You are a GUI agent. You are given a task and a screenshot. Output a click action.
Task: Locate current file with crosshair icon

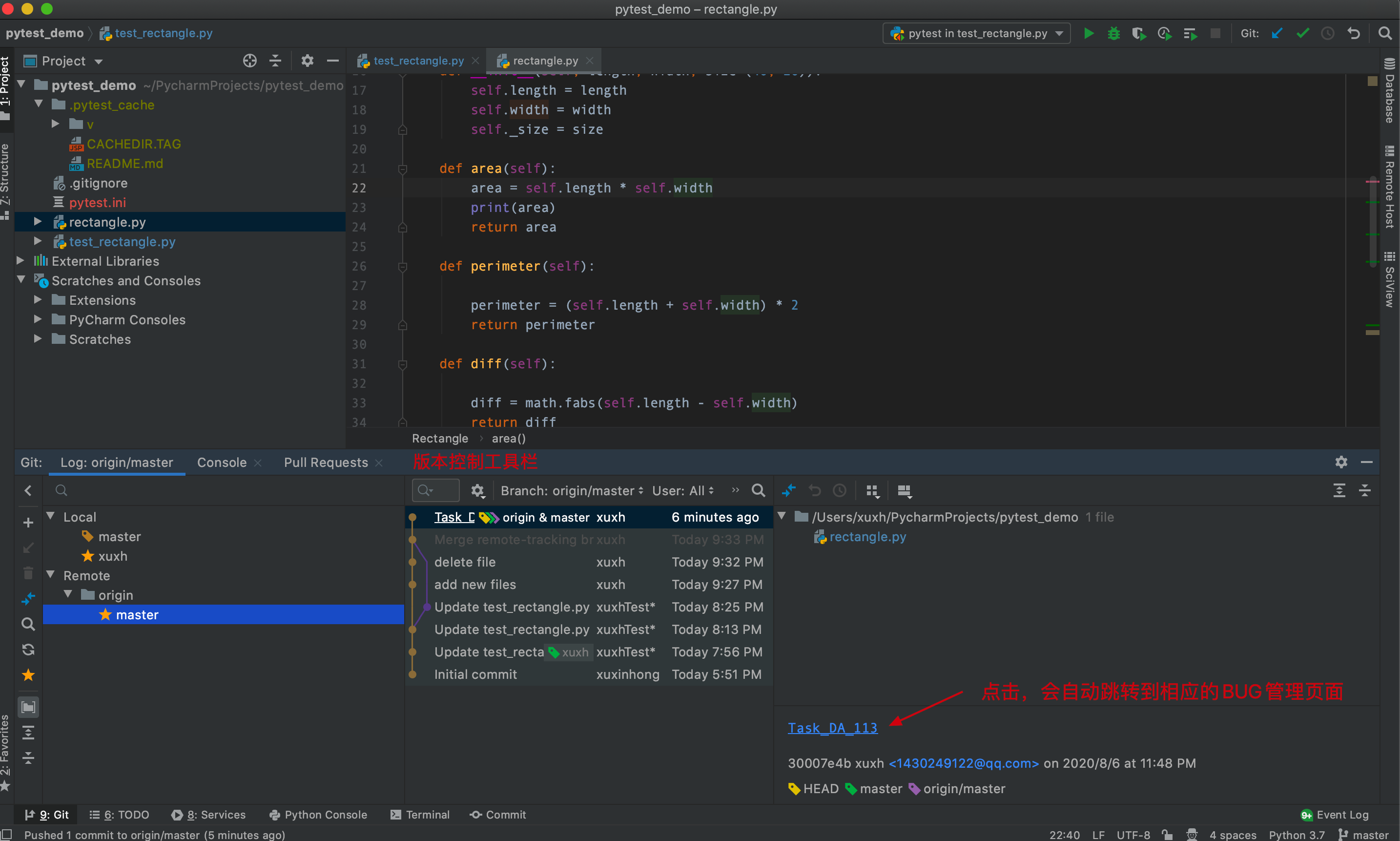[250, 61]
